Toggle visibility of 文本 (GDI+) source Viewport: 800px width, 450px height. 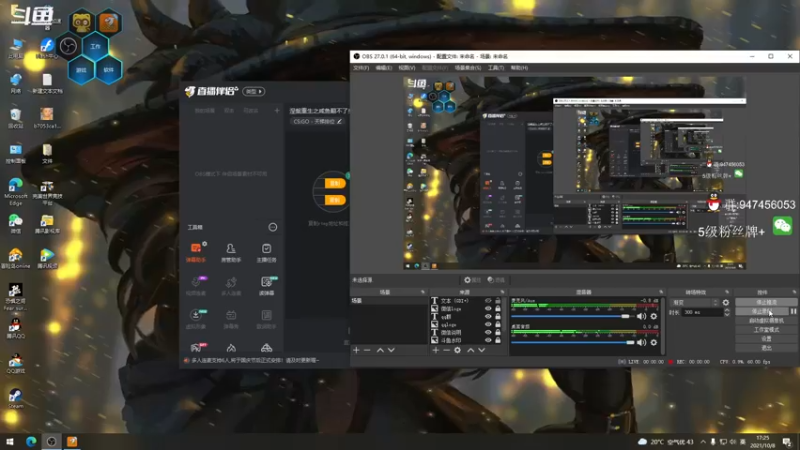[x=488, y=301]
